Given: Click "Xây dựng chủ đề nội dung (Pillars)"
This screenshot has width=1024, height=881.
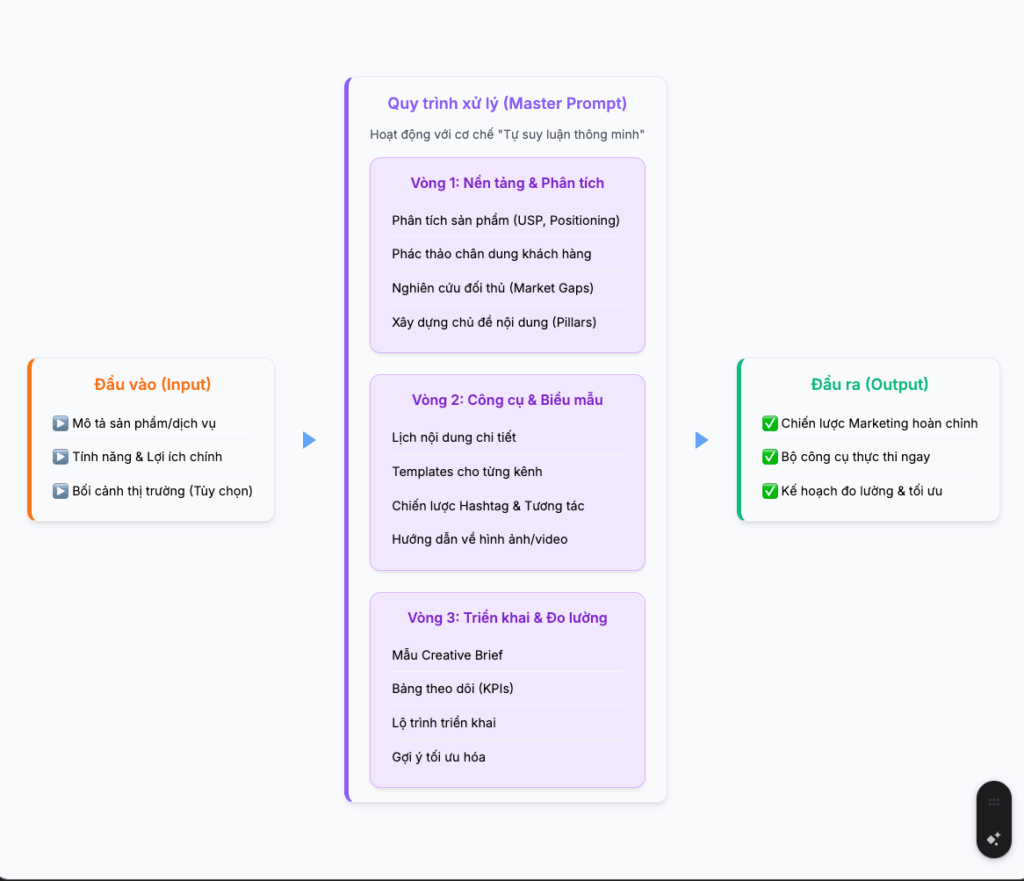Looking at the screenshot, I should point(494,323).
